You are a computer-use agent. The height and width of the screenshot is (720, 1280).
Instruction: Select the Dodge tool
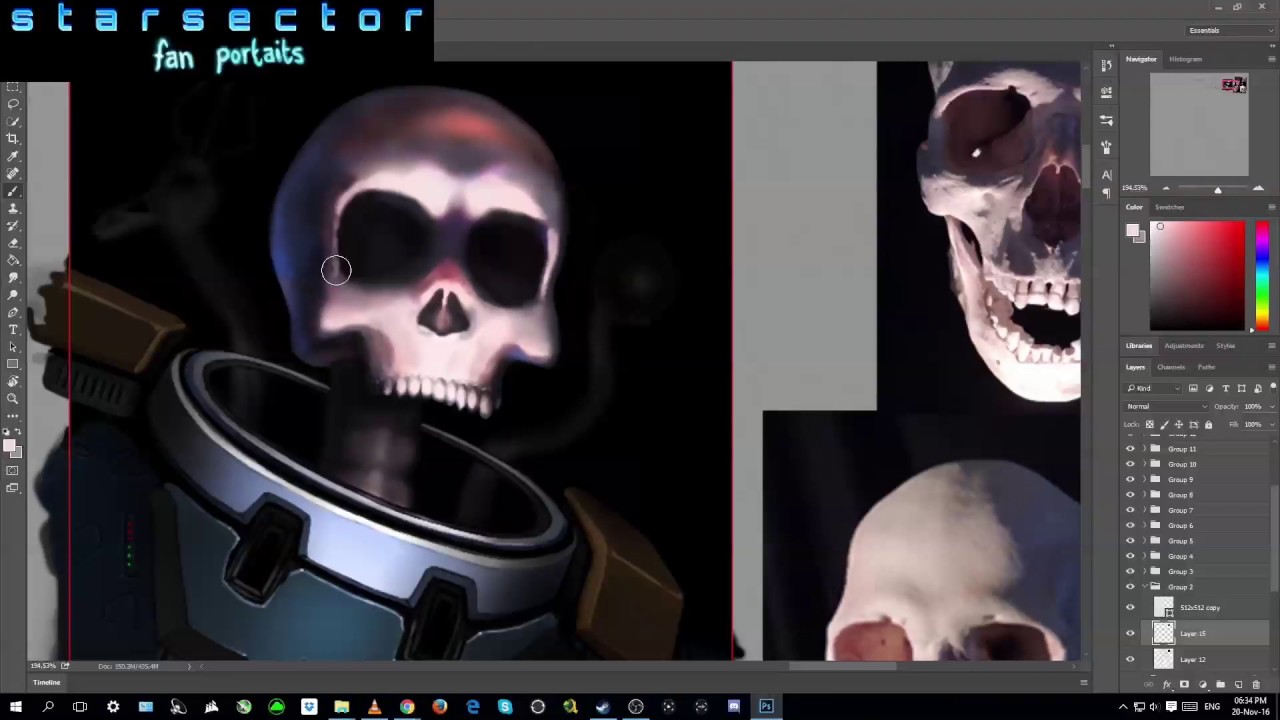[13, 295]
